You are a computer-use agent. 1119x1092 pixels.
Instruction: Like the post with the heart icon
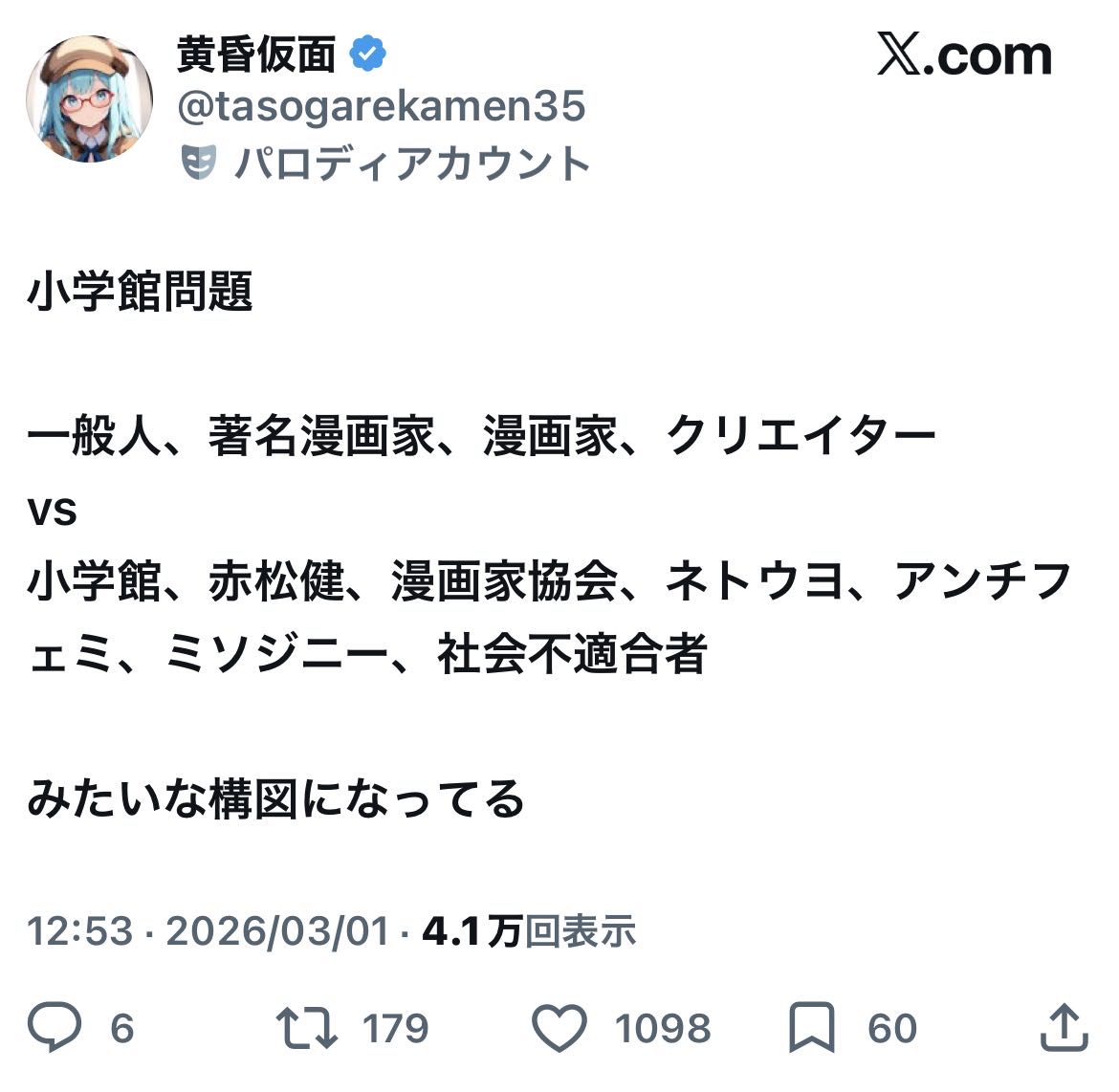[559, 1028]
